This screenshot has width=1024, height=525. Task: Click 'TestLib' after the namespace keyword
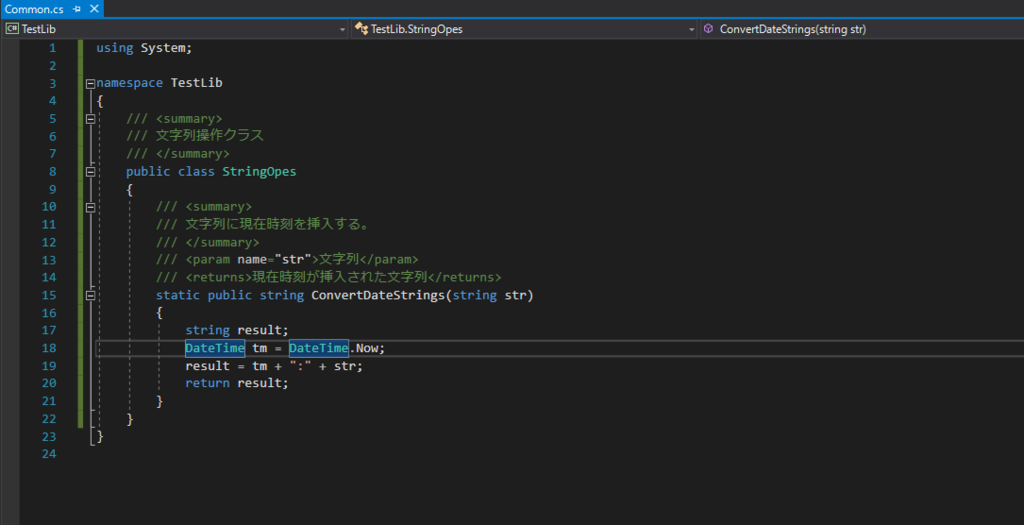click(197, 83)
